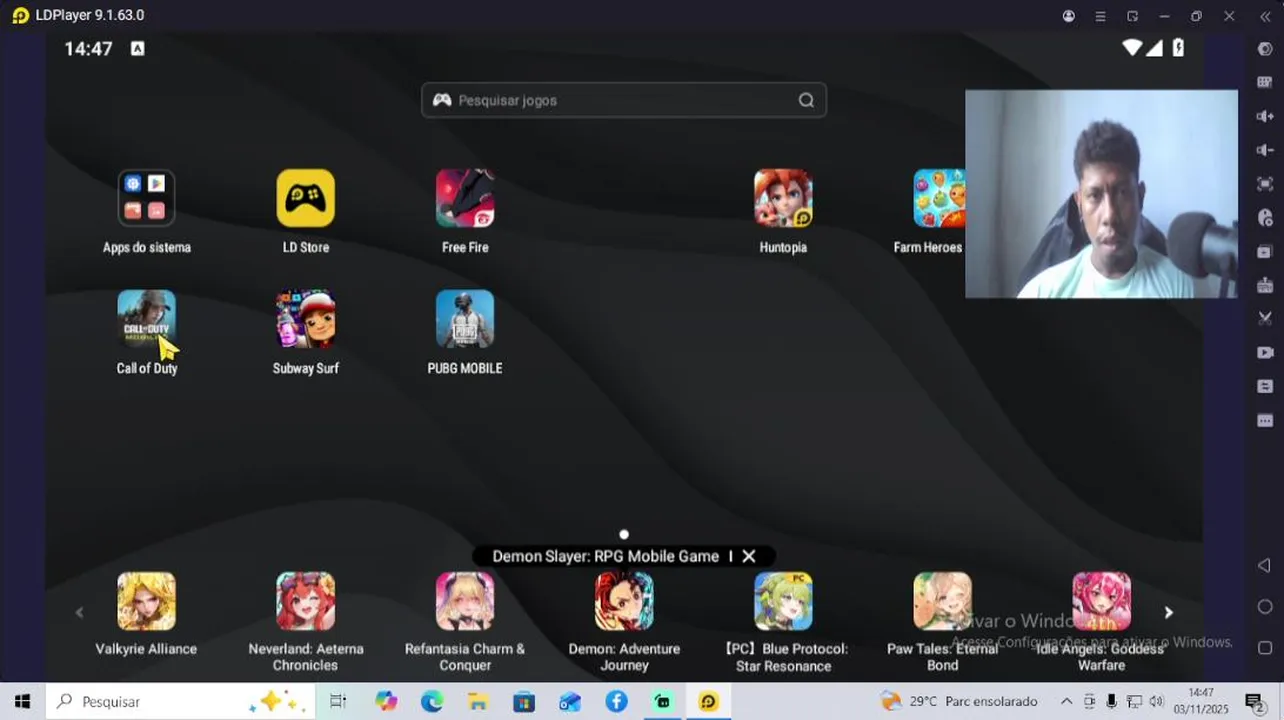Take a screenshot with the scissors icon
This screenshot has width=1284, height=720.
tap(1264, 318)
